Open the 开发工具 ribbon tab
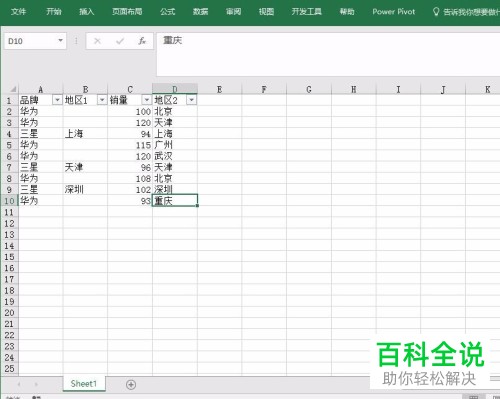This screenshot has height=399, width=500. pyautogui.click(x=307, y=12)
